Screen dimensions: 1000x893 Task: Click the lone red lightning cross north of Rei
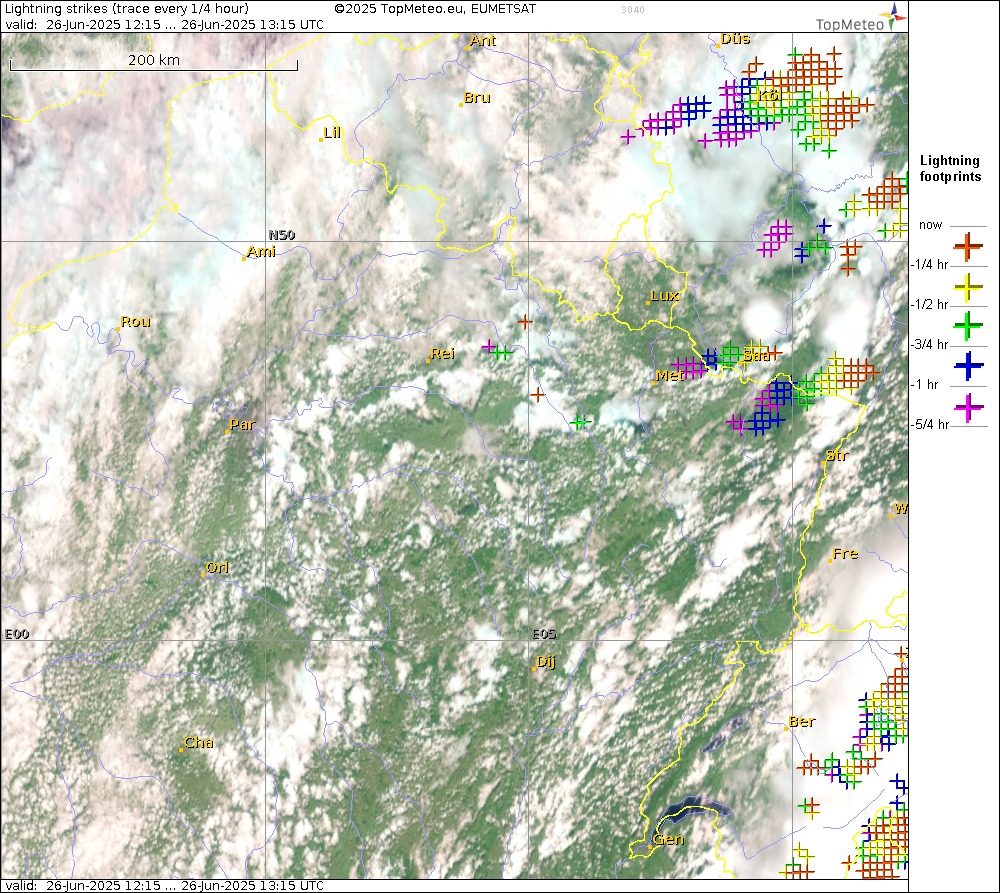pos(525,322)
